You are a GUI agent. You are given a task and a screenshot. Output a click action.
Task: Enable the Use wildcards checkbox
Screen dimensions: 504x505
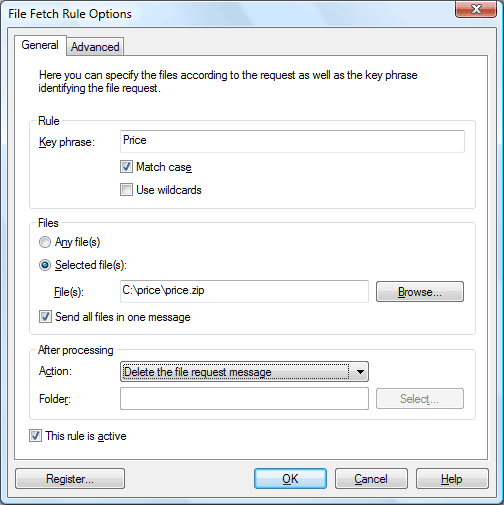pyautogui.click(x=126, y=190)
